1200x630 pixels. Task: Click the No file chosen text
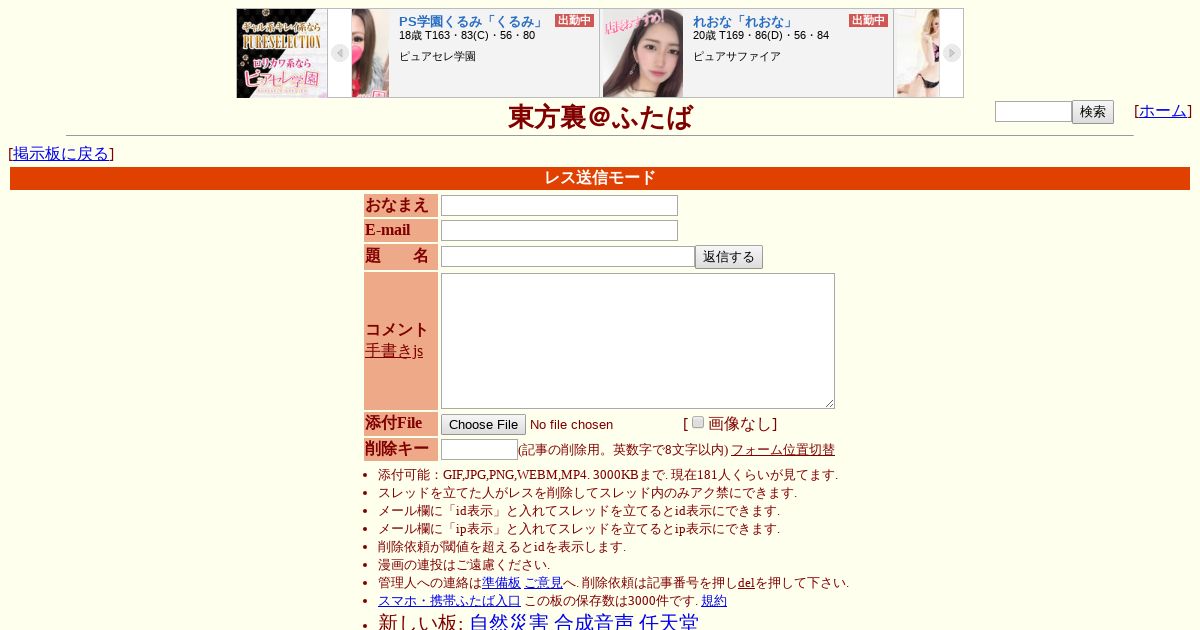(571, 424)
